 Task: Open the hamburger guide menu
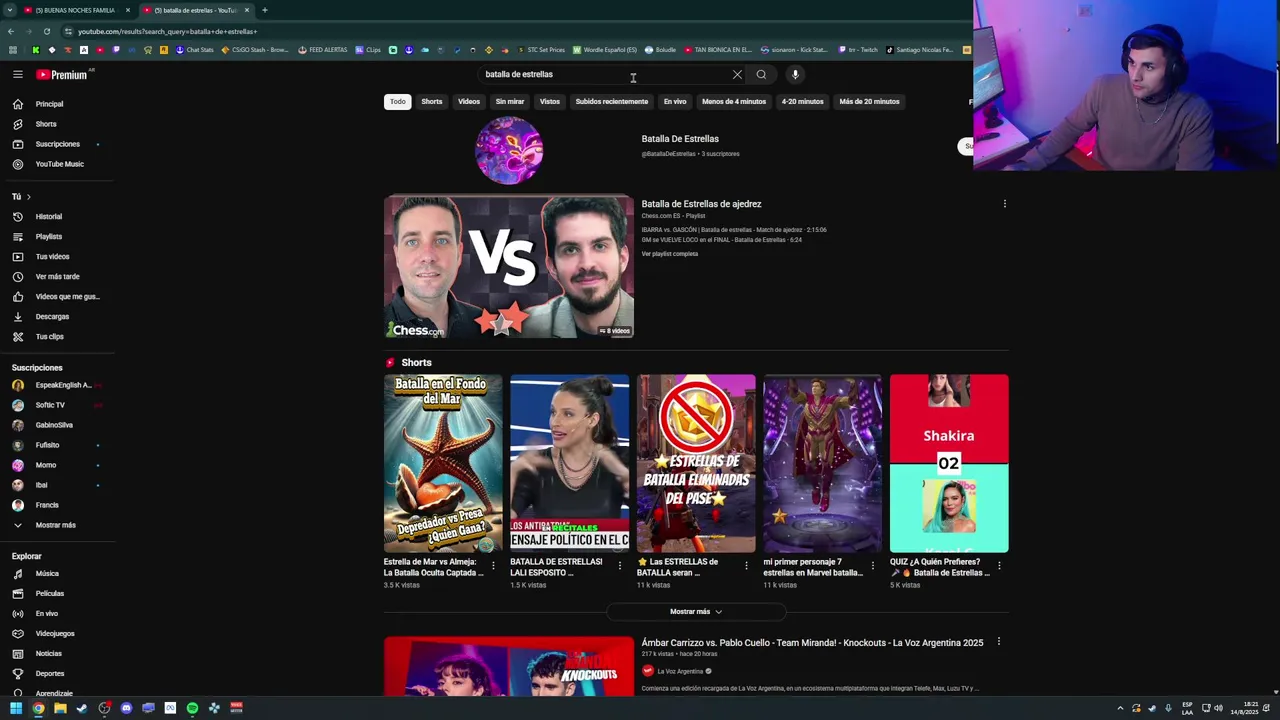pos(17,74)
